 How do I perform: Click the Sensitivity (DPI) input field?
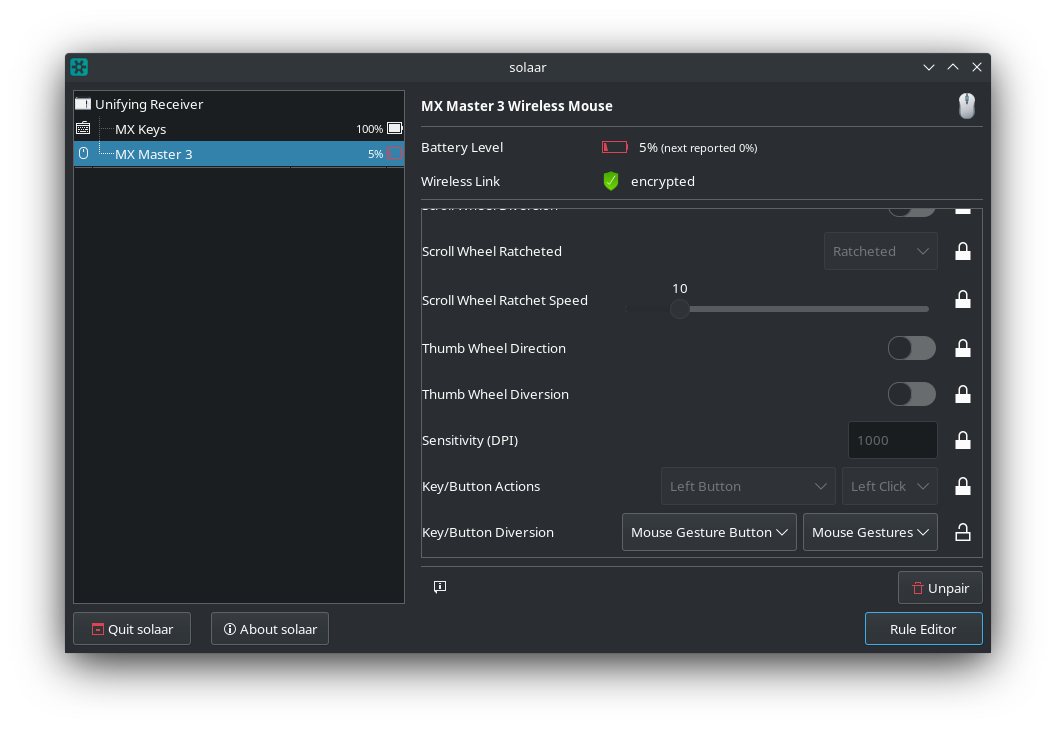pyautogui.click(x=892, y=440)
